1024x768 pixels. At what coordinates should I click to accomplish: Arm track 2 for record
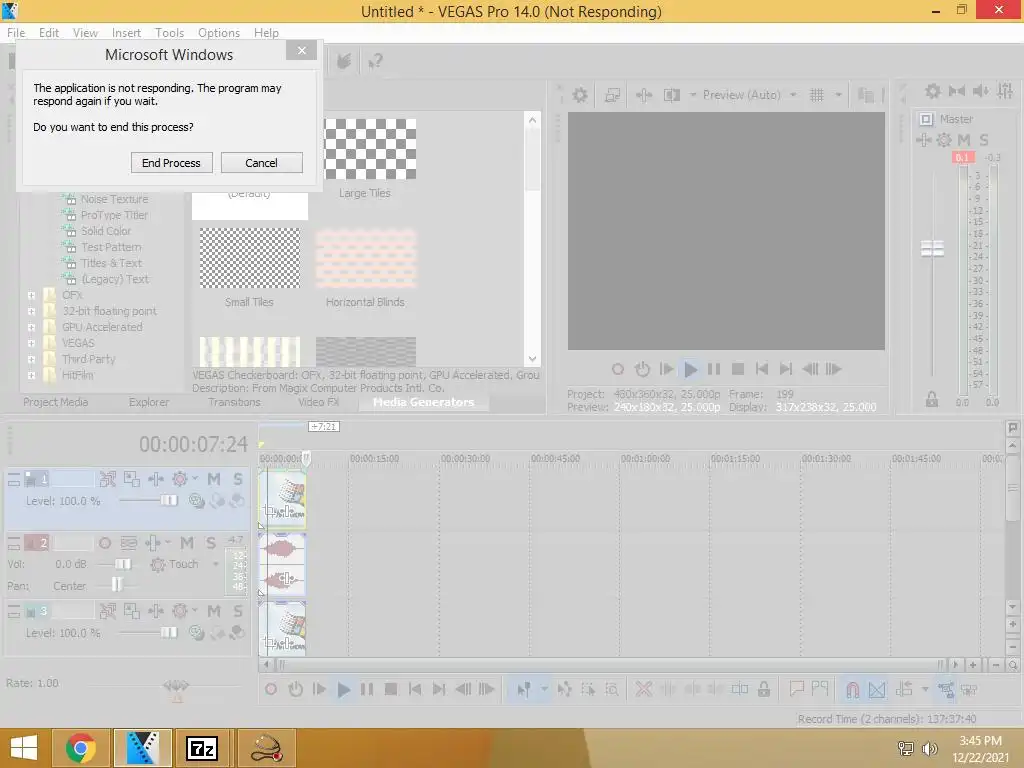(104, 543)
